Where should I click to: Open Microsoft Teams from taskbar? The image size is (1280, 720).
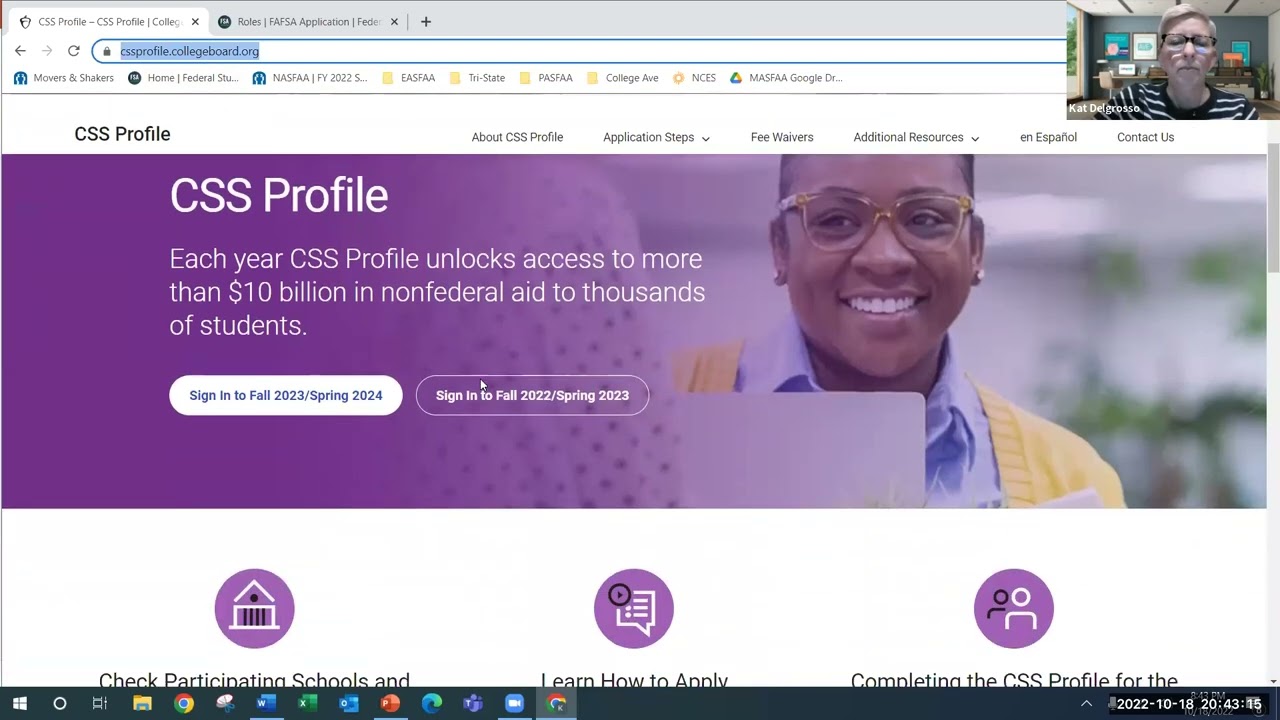click(473, 704)
